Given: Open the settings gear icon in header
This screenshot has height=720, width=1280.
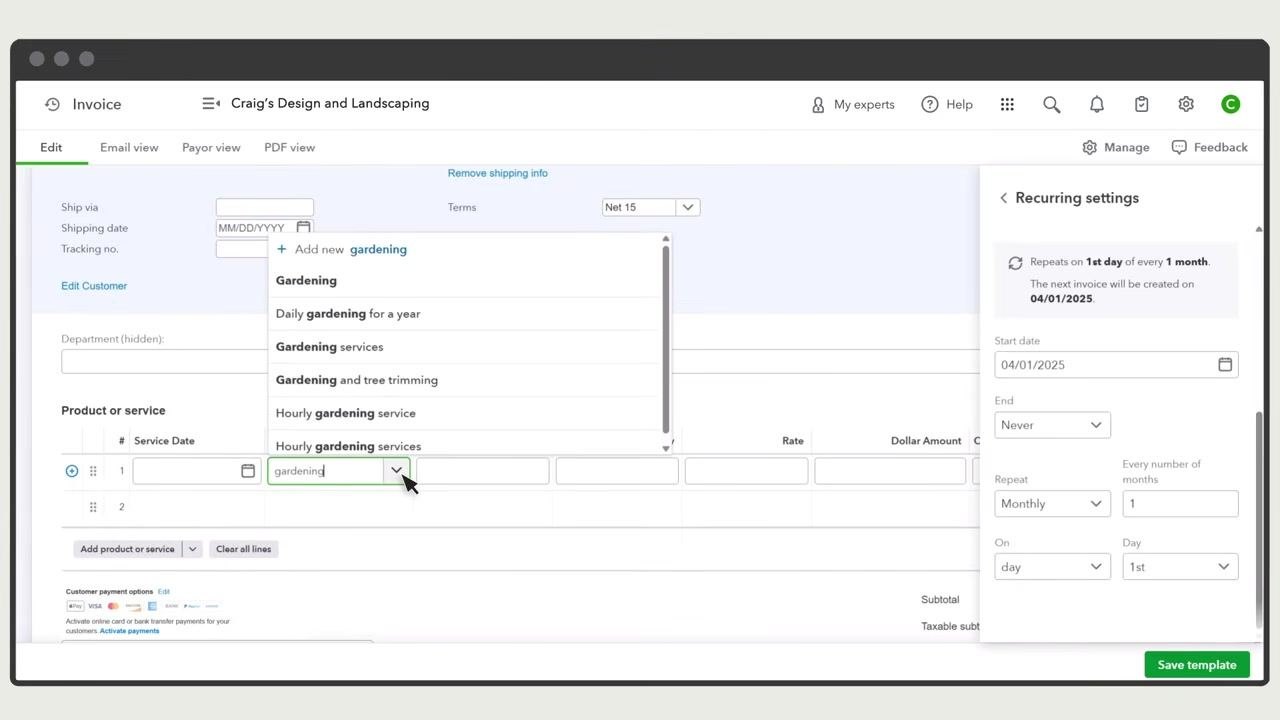Looking at the screenshot, I should [1186, 104].
